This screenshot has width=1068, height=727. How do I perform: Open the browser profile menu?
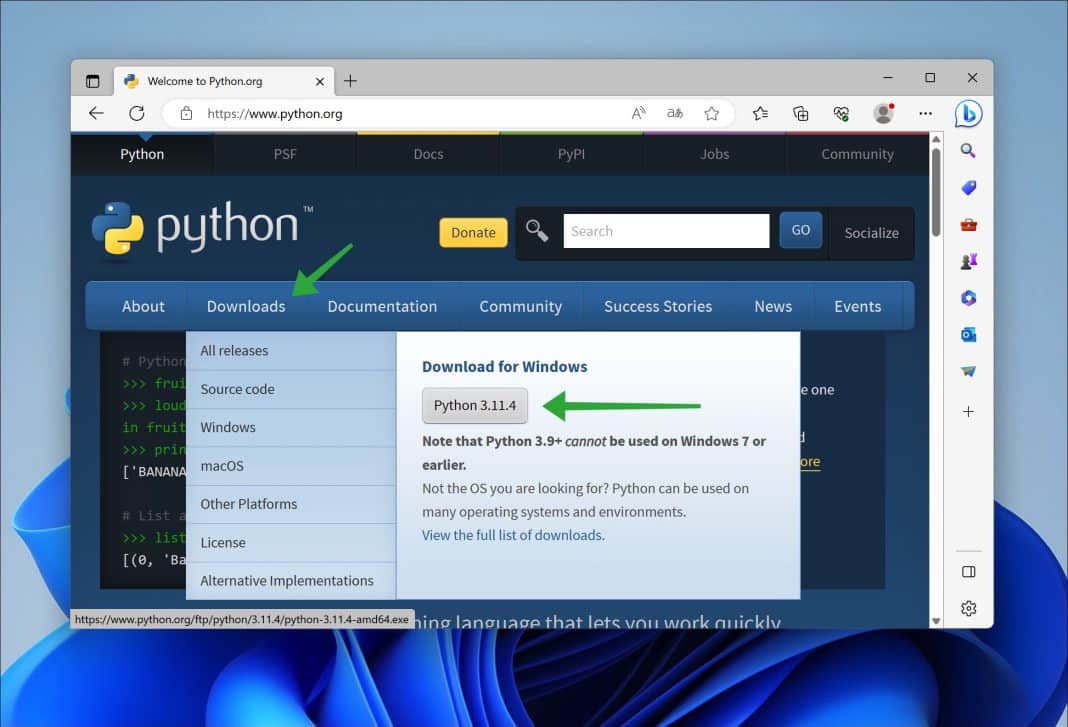884,113
